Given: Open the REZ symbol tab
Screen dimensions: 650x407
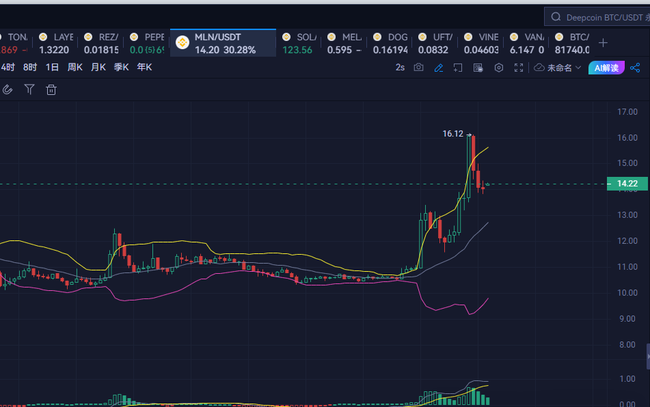Looking at the screenshot, I should [101, 43].
